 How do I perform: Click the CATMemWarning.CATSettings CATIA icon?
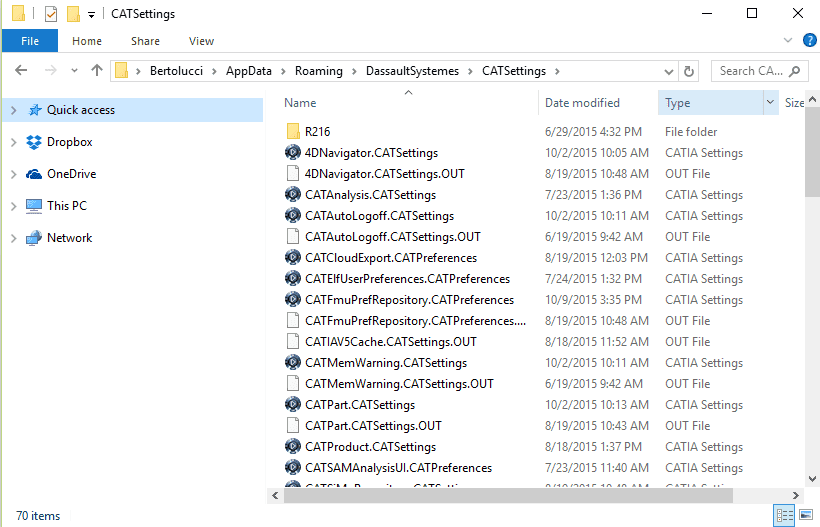293,362
